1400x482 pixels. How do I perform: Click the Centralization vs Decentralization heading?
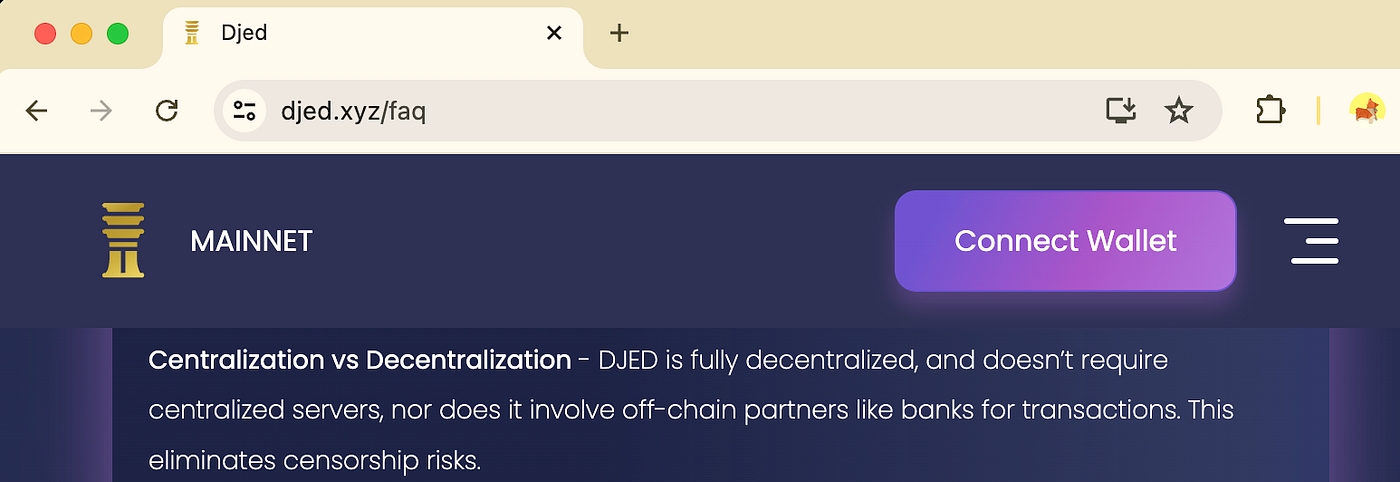pos(359,360)
